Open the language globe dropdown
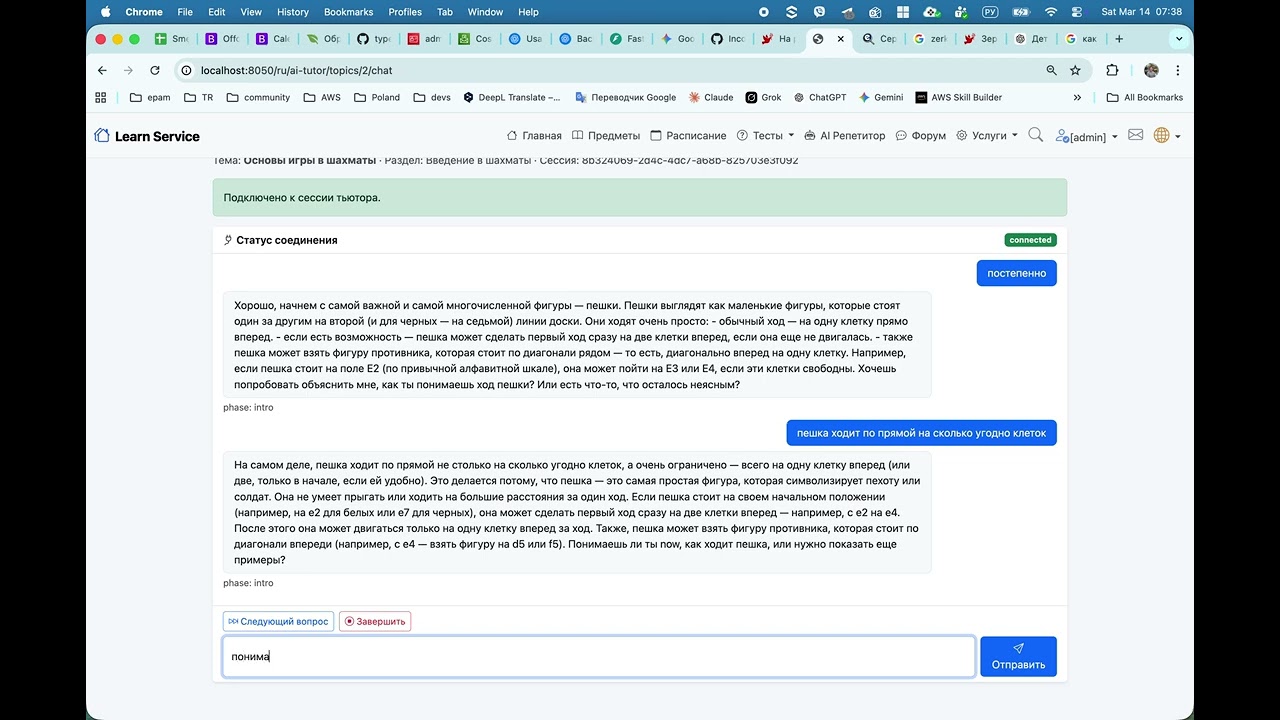The image size is (1280, 720). click(x=1167, y=136)
